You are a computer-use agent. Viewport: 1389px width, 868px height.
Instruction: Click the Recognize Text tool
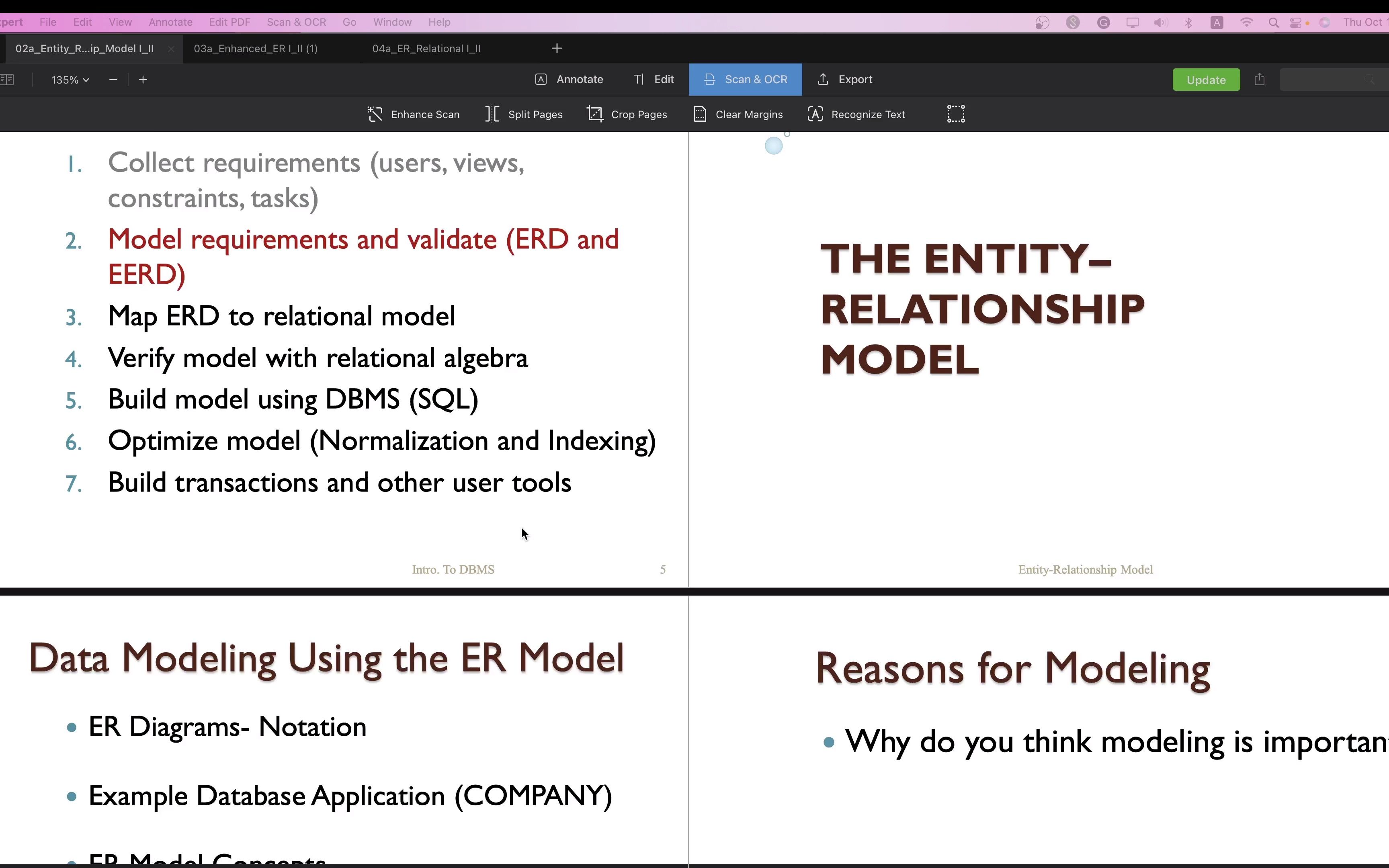point(856,114)
